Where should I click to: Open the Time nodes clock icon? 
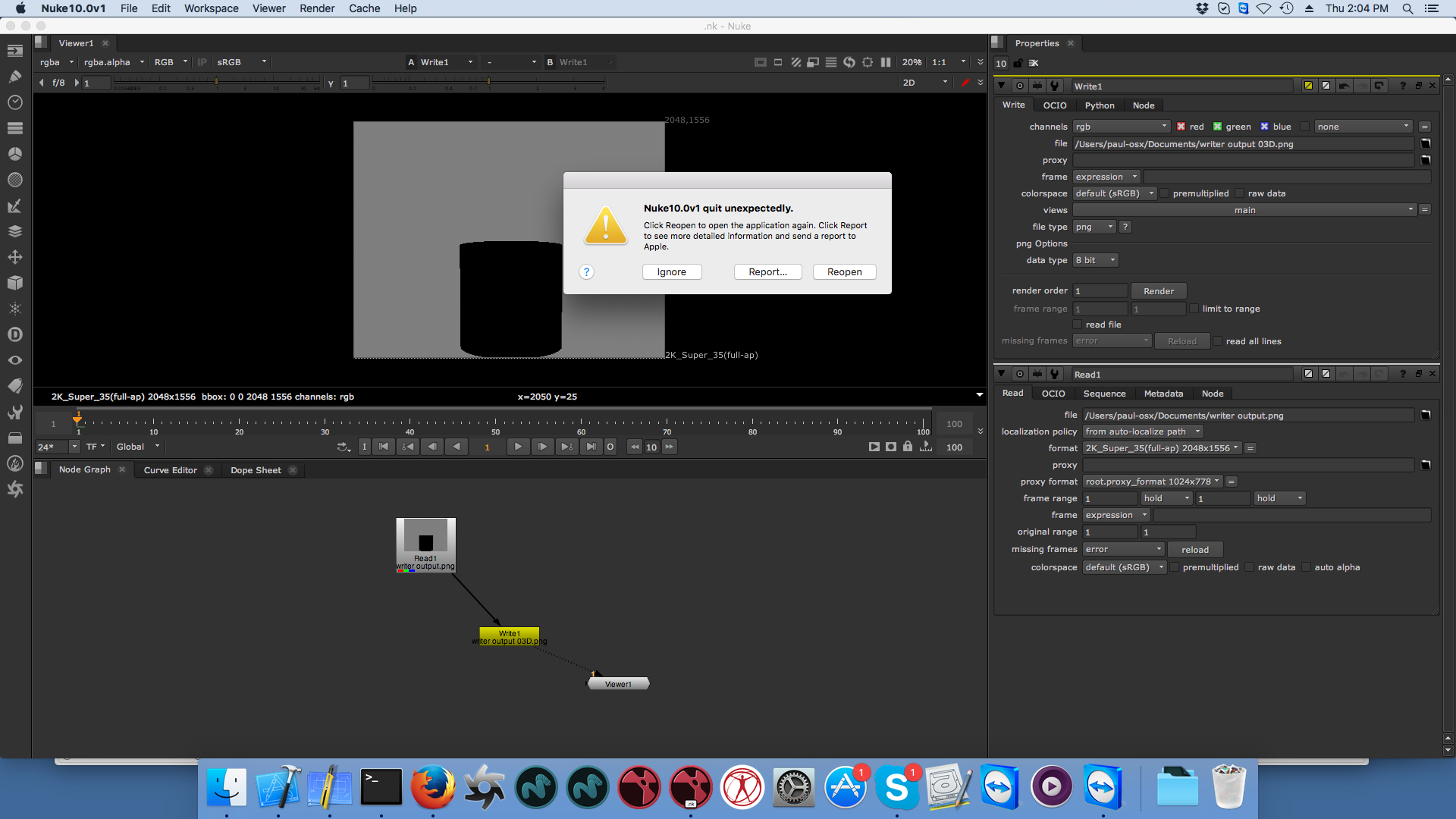(x=15, y=102)
